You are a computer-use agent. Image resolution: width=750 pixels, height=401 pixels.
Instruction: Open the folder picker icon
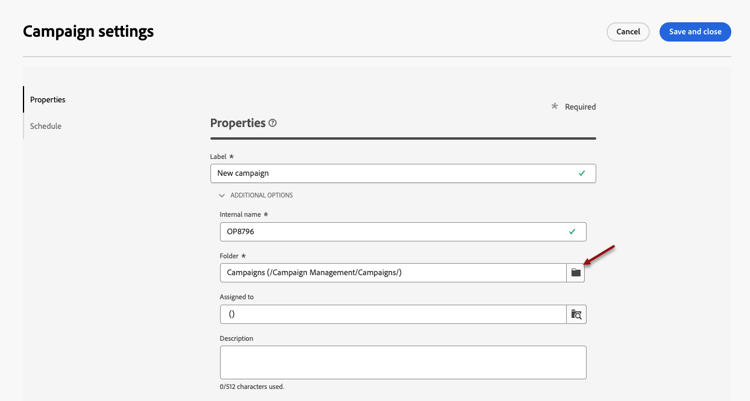(x=576, y=272)
